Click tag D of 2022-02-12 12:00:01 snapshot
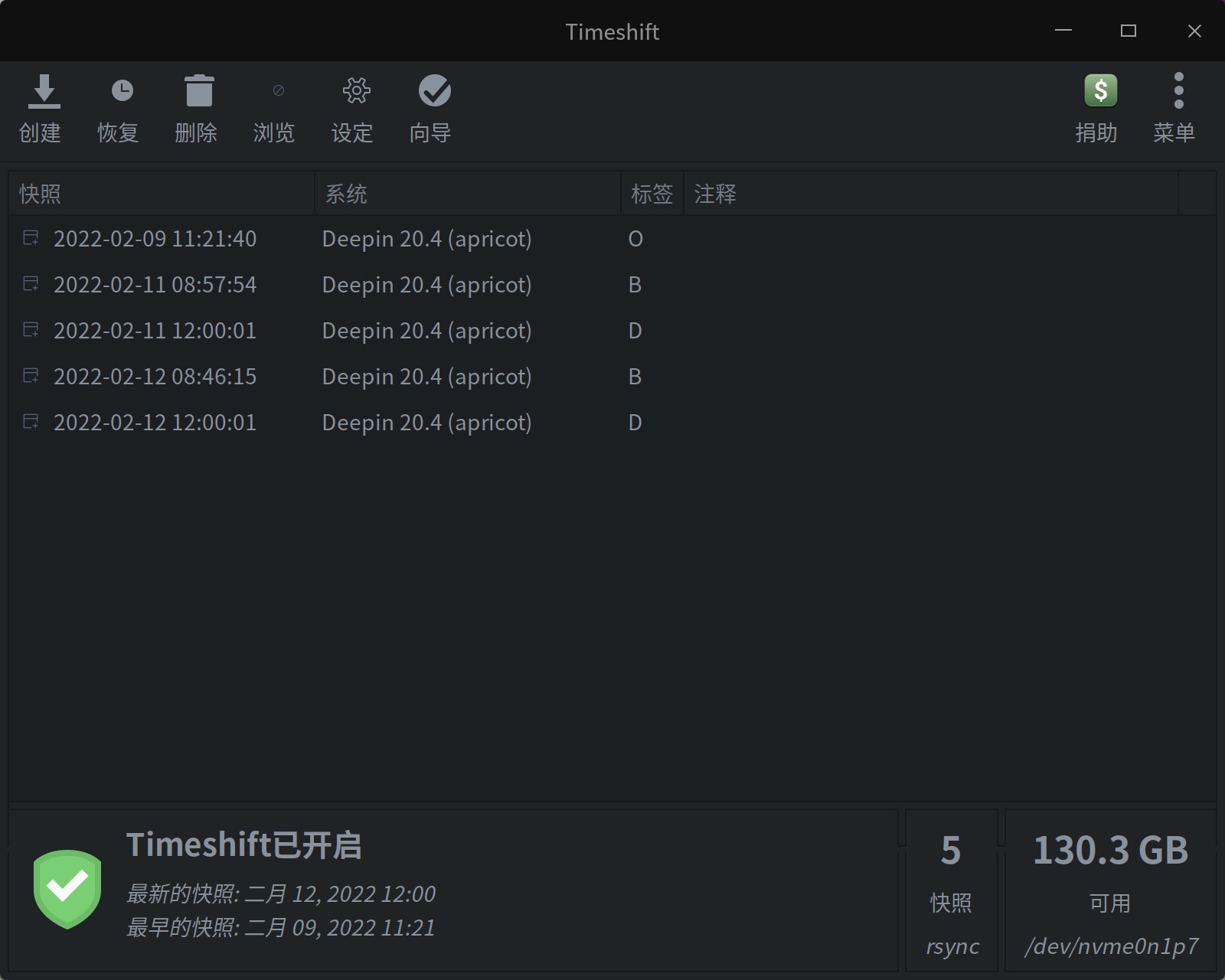 pyautogui.click(x=635, y=423)
